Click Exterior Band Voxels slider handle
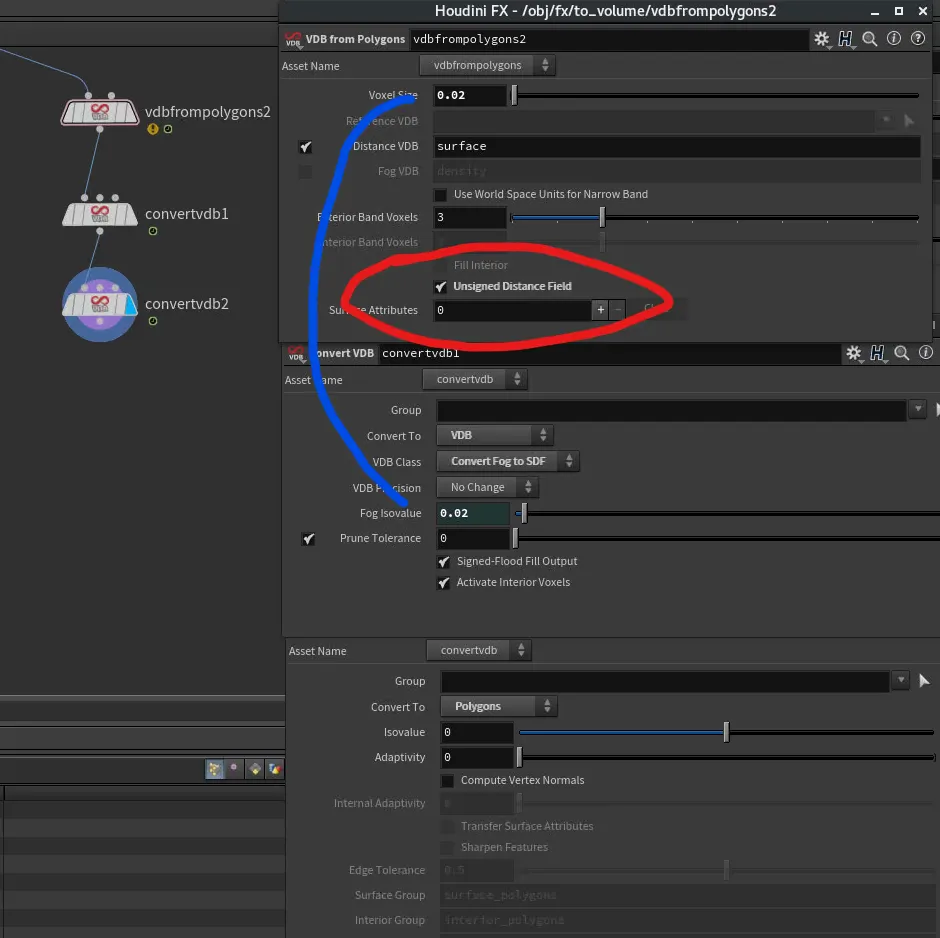This screenshot has height=938, width=940. (x=602, y=217)
